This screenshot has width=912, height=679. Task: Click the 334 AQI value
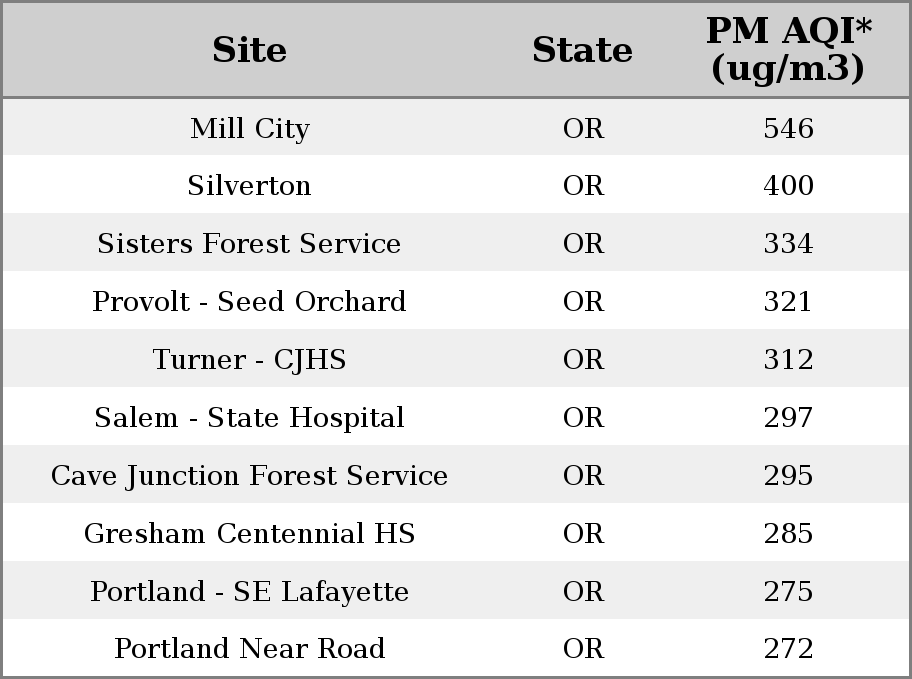pos(788,243)
